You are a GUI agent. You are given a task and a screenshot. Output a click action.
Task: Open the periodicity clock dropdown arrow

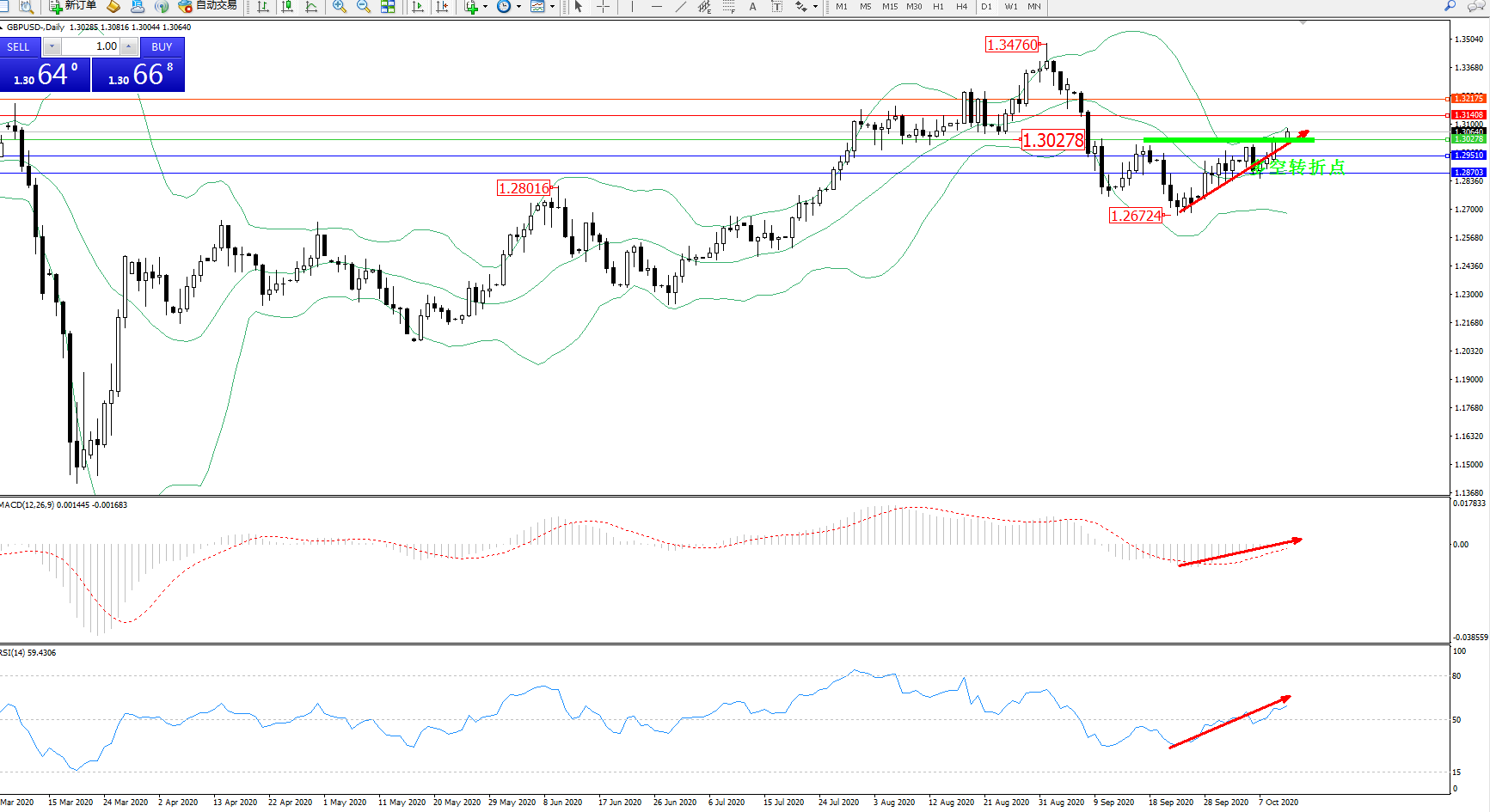pyautogui.click(x=518, y=7)
